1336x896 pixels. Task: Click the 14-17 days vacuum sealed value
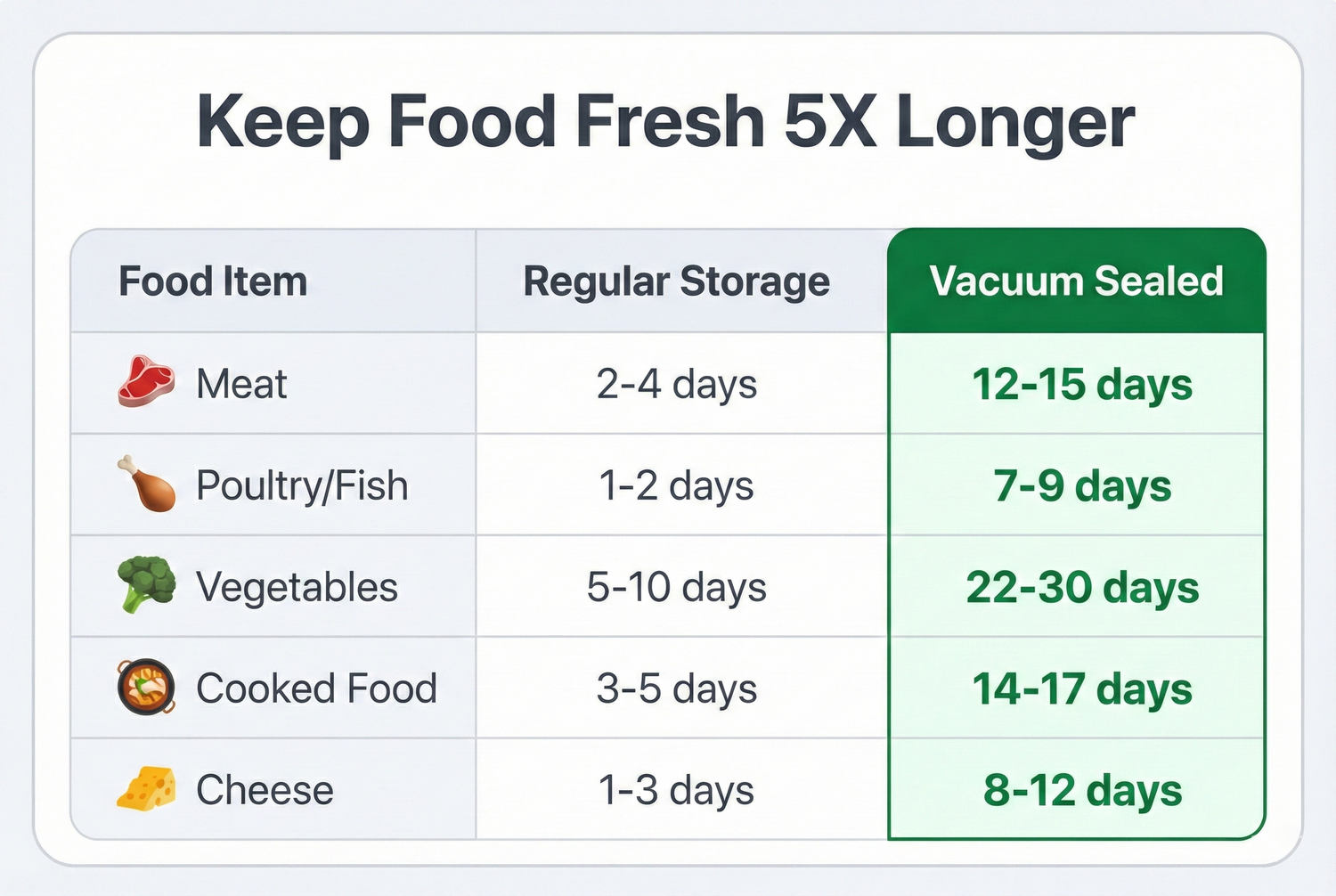[1081, 688]
